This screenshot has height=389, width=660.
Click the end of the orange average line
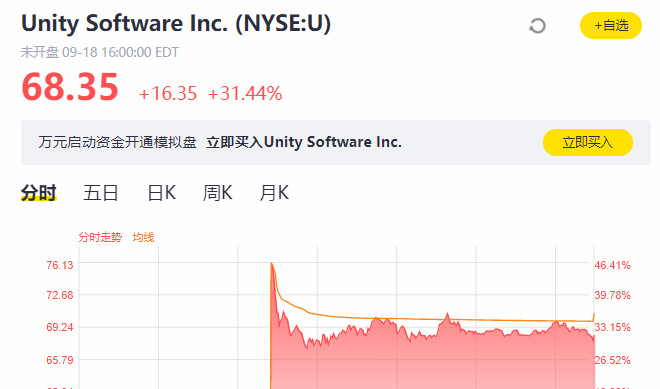tap(594, 315)
